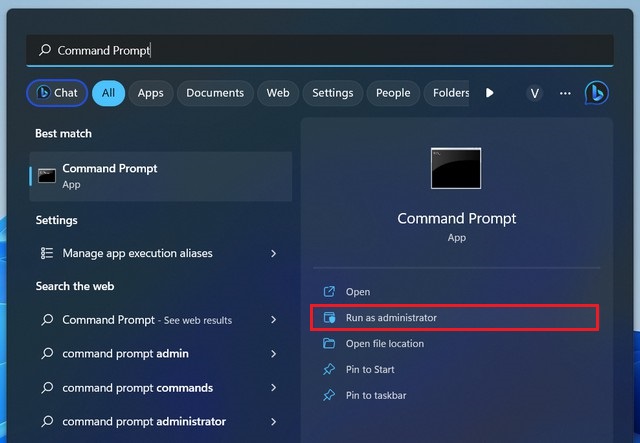Screen dimensions: 640x443
Task: Expand chevron for command prompt admin
Action: coord(273,354)
